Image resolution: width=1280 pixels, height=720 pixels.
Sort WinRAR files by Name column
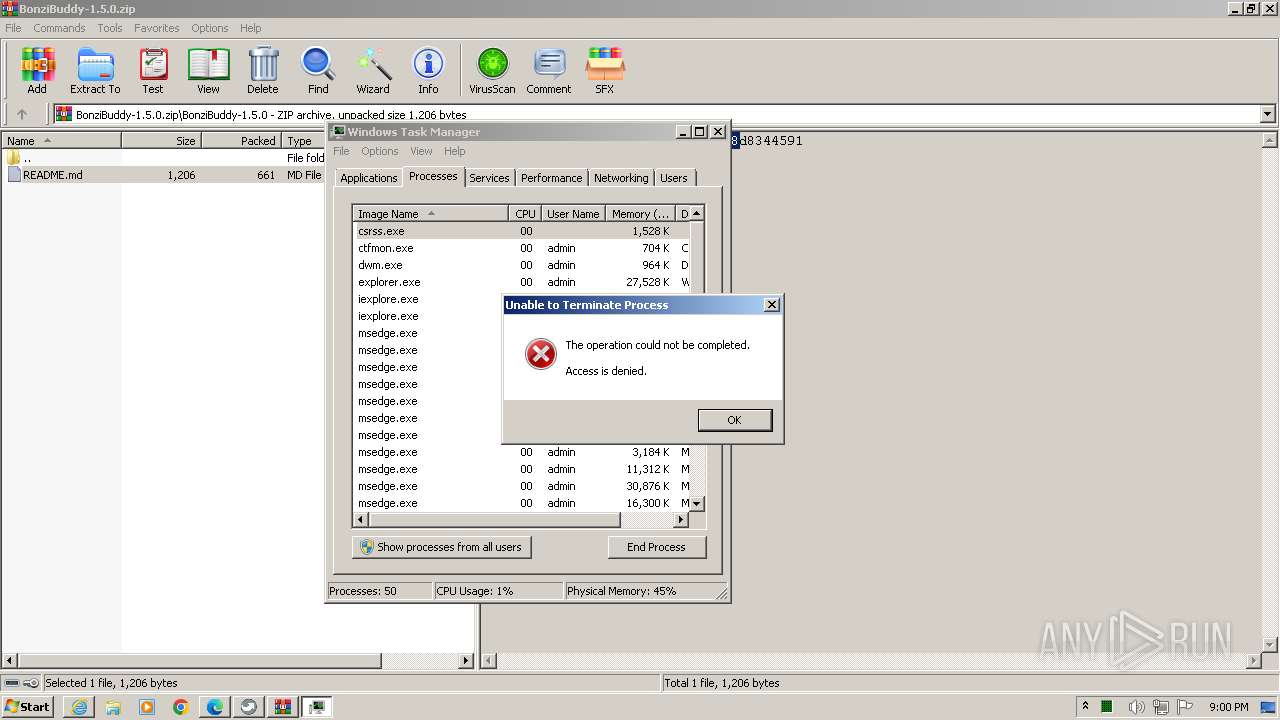pos(61,141)
